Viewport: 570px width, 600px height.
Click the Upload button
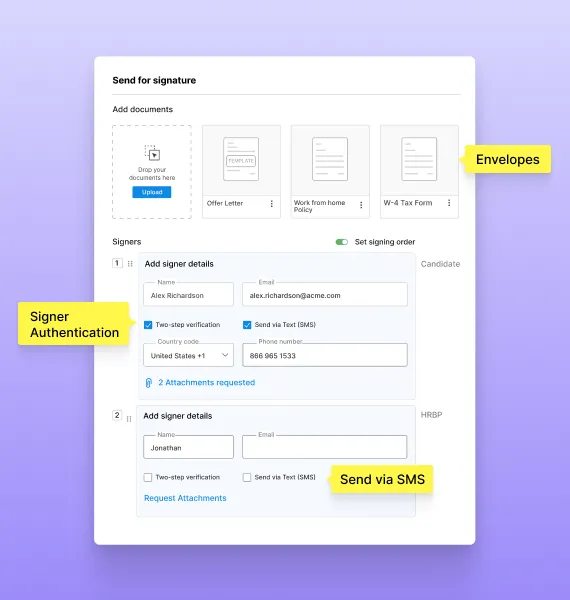click(152, 192)
